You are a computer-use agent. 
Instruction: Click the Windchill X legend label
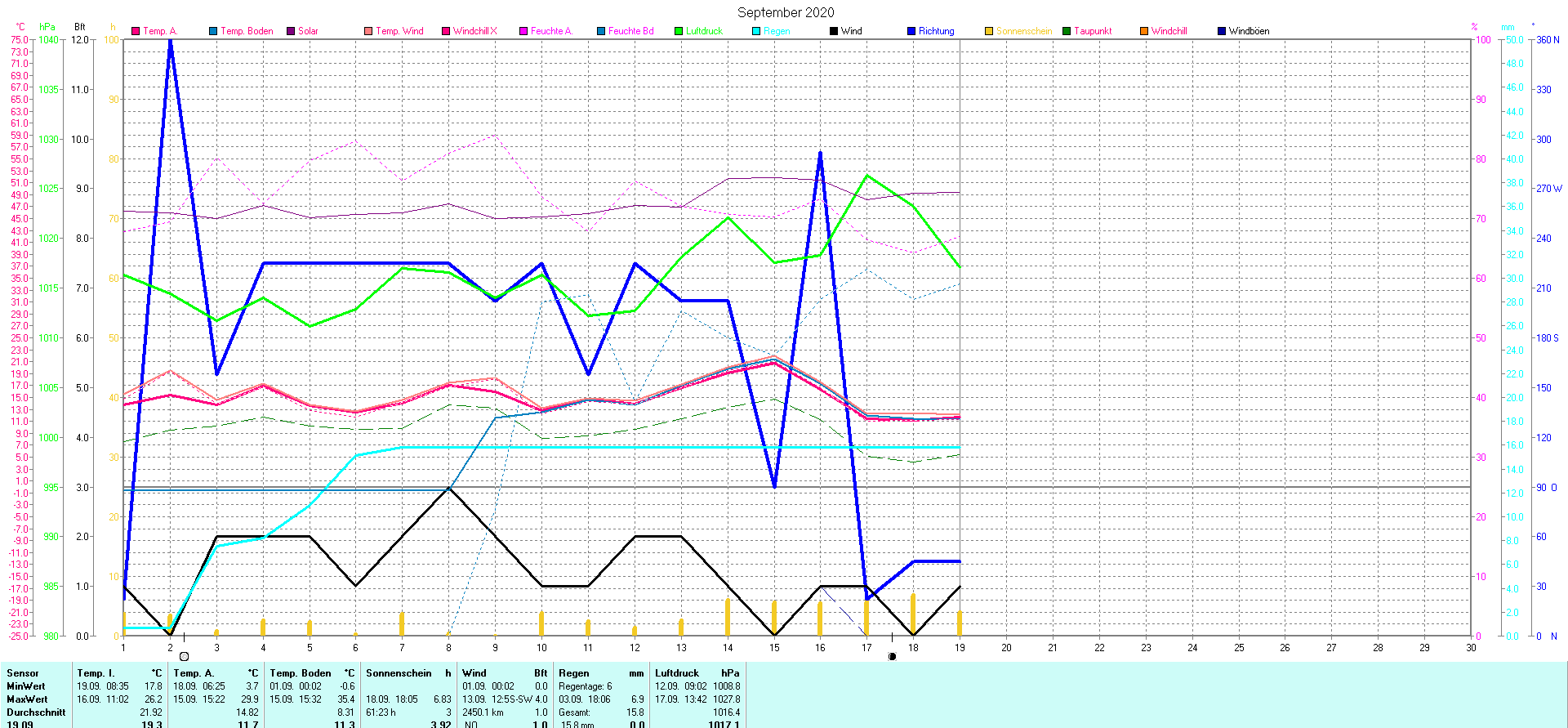(474, 31)
